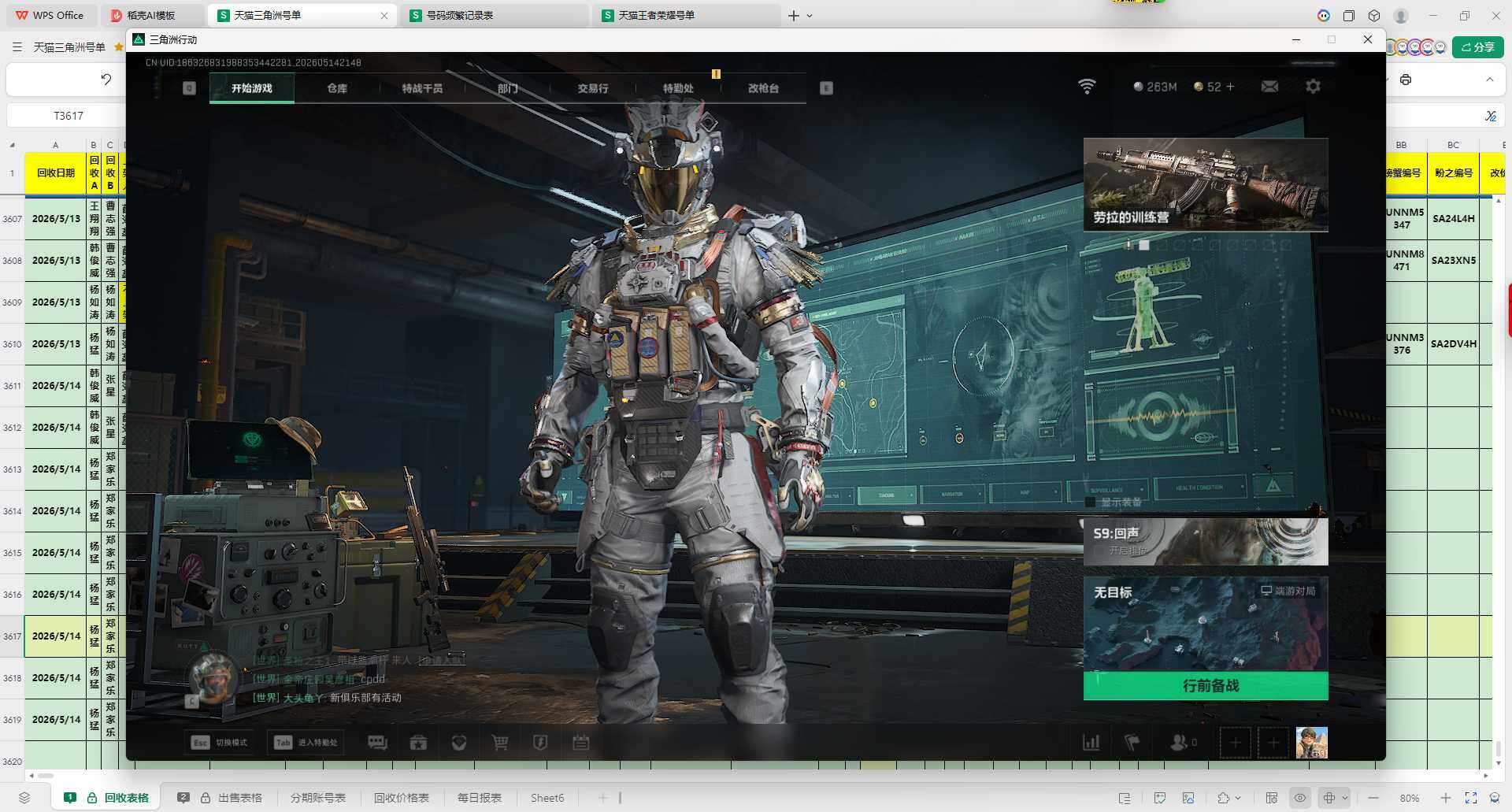Toggle the 显示装备 checkbox in the game
The width and height of the screenshot is (1512, 812).
[x=1091, y=502]
